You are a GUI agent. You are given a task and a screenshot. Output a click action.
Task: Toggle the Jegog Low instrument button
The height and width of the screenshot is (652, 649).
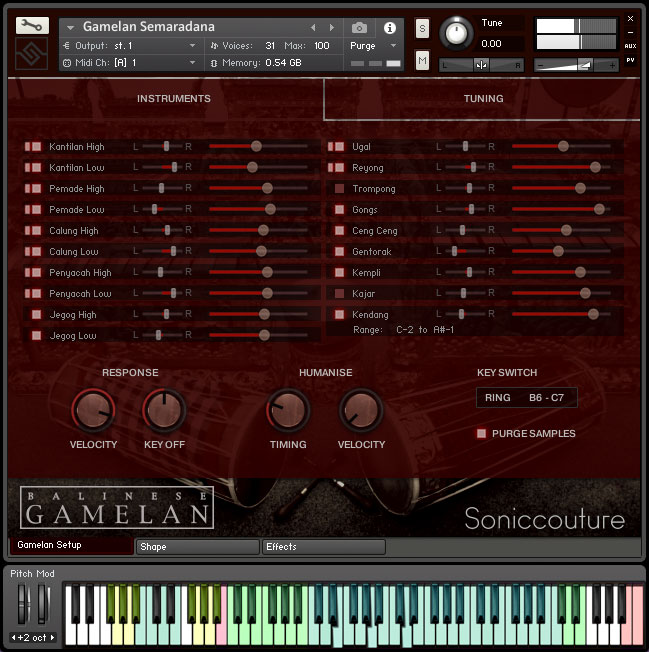(x=37, y=336)
